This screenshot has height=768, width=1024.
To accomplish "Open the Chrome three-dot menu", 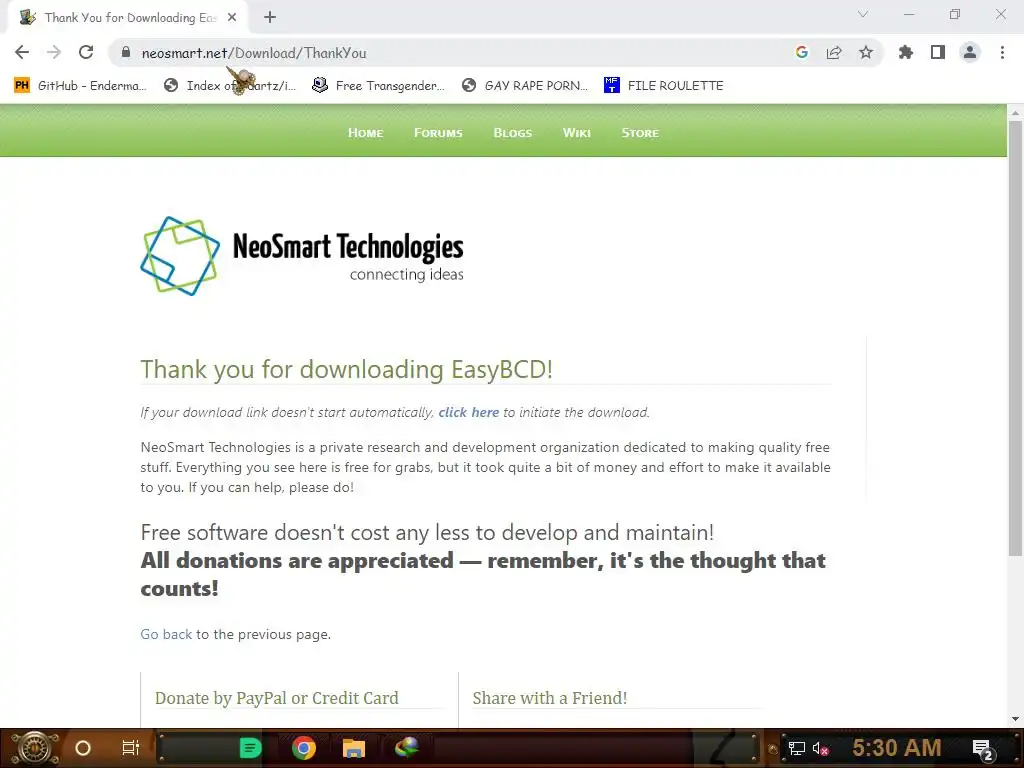I will 1002,52.
